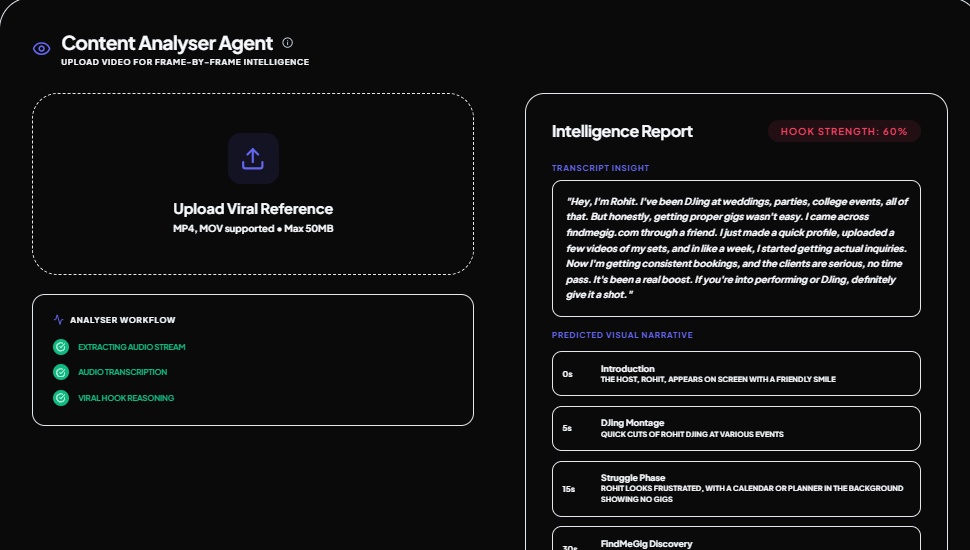
Task: Click the 15s timestamp marker
Action: (568, 489)
